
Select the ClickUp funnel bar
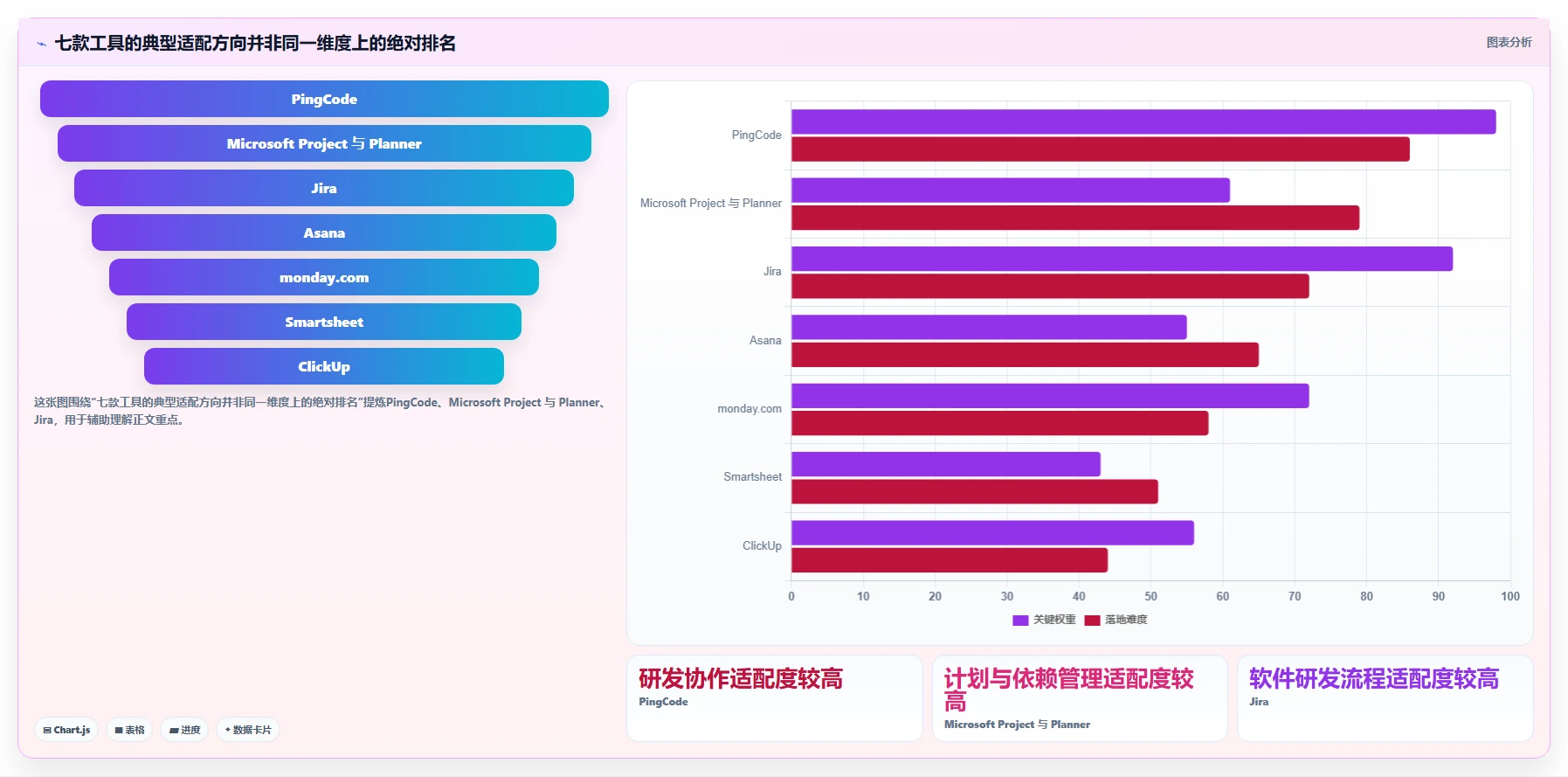324,366
